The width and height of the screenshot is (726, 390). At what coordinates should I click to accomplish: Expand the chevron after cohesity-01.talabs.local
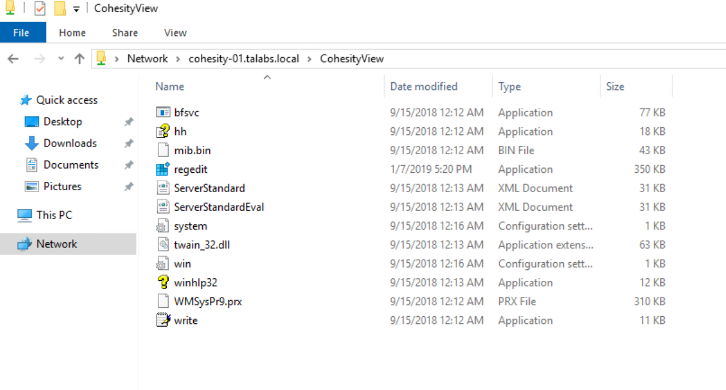pos(309,59)
